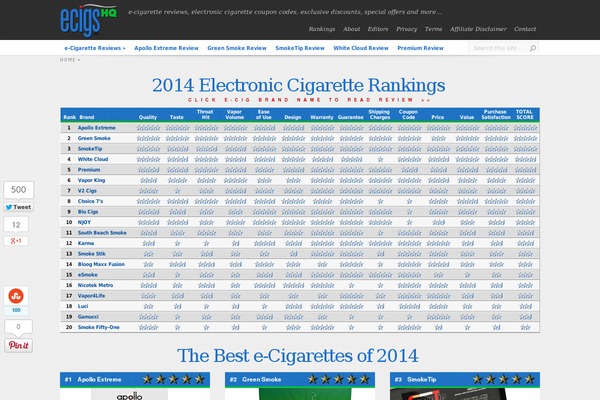Go to Rankings in the header menu
600x400 pixels.
point(322,29)
